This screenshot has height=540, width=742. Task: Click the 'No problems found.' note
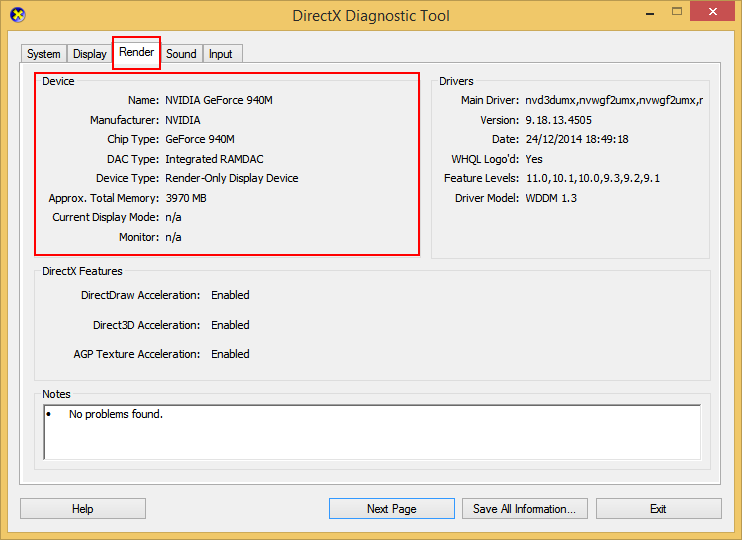(115, 414)
